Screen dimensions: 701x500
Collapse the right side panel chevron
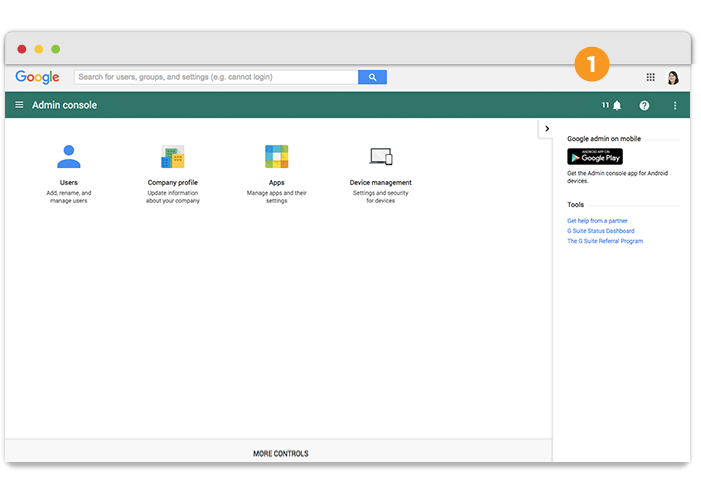547,129
